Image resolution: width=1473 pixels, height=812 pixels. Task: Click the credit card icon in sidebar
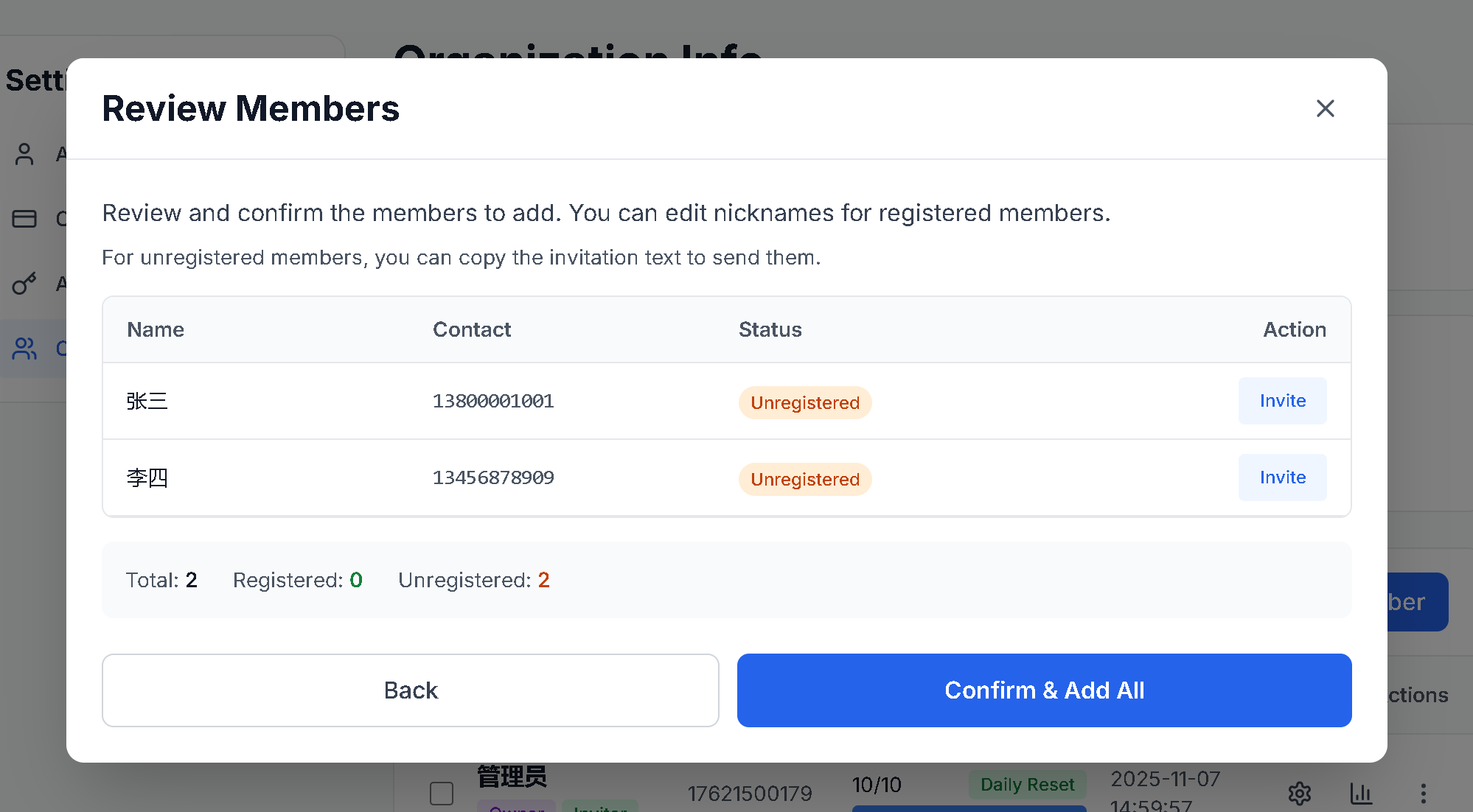click(x=24, y=219)
